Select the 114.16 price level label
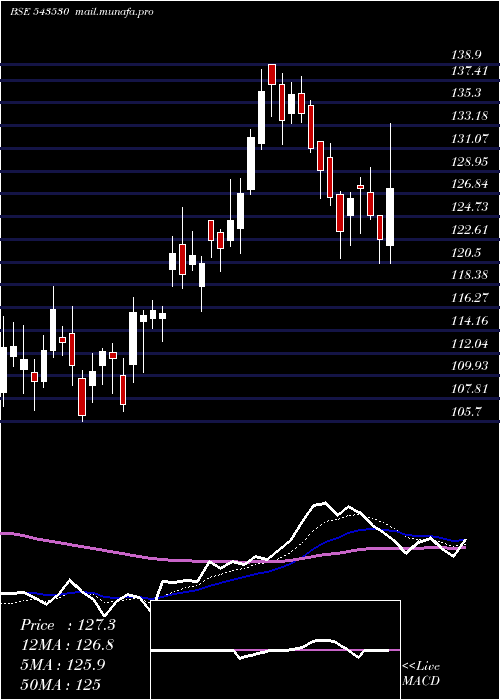 coord(469,321)
